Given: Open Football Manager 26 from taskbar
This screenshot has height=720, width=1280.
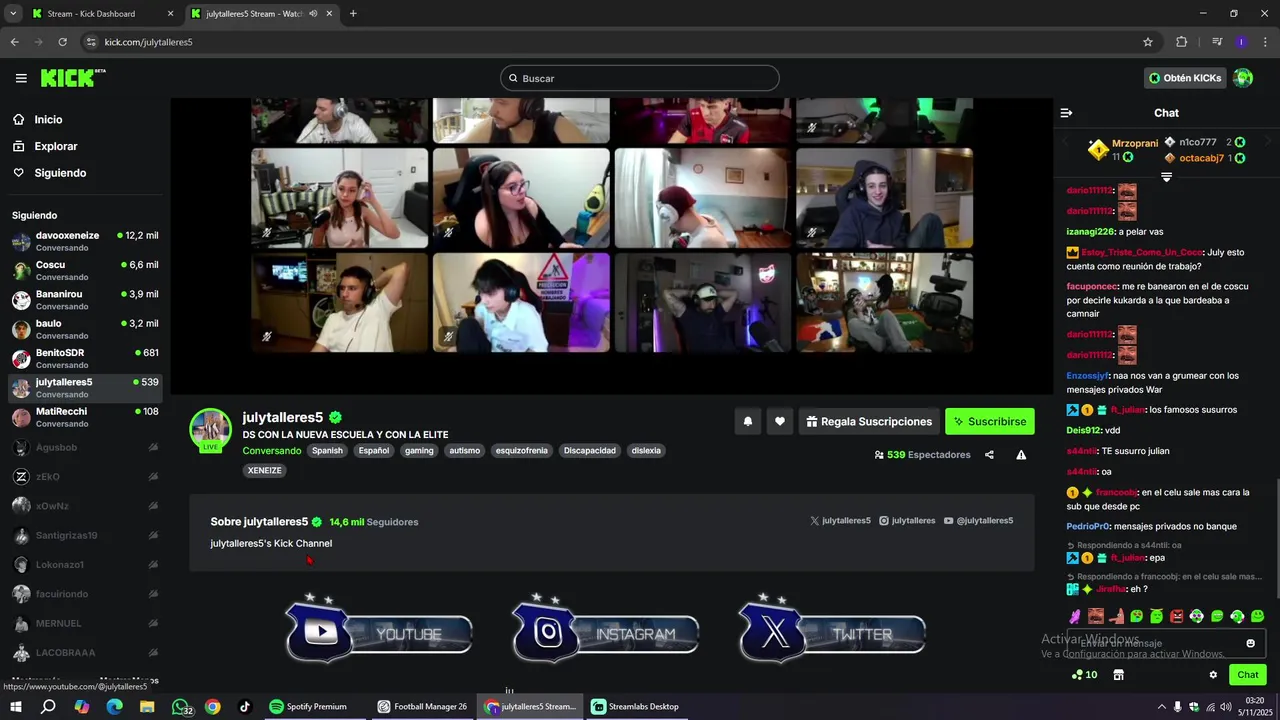Looking at the screenshot, I should coord(422,706).
